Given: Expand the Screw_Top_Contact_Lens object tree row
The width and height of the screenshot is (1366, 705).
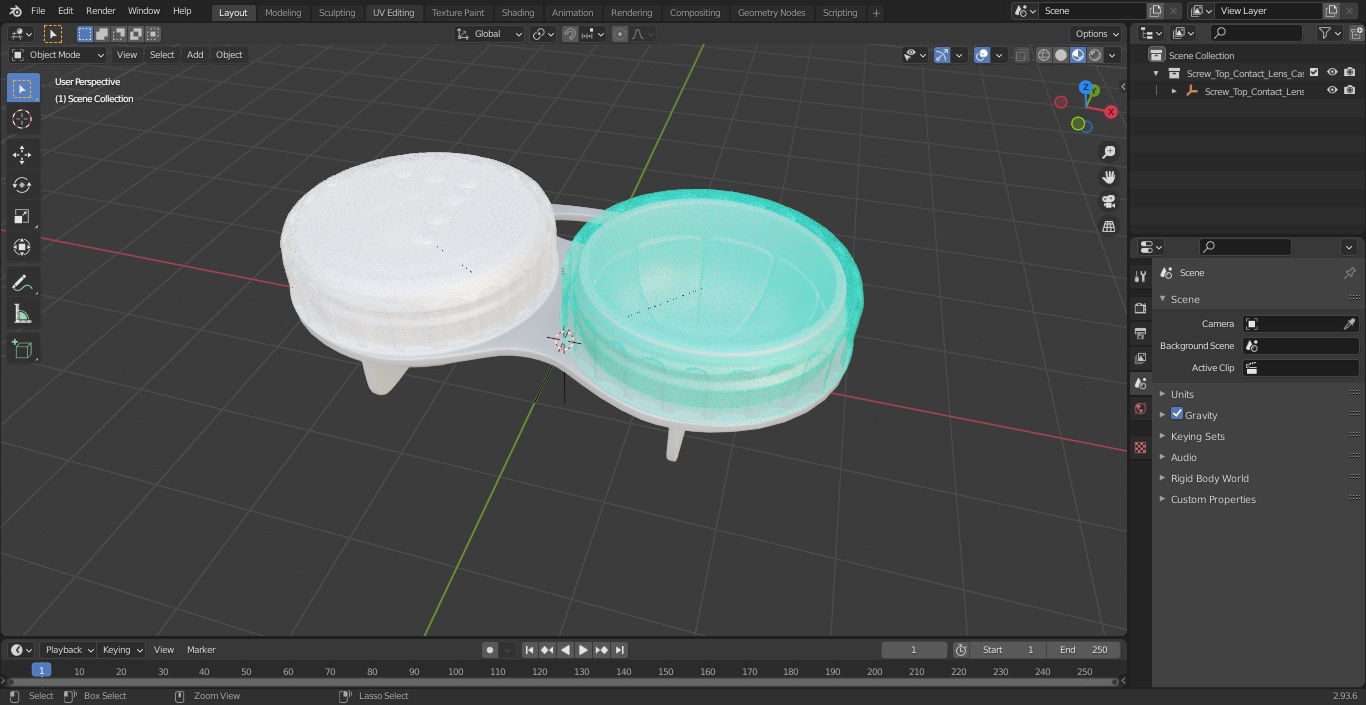Looking at the screenshot, I should (x=1174, y=91).
